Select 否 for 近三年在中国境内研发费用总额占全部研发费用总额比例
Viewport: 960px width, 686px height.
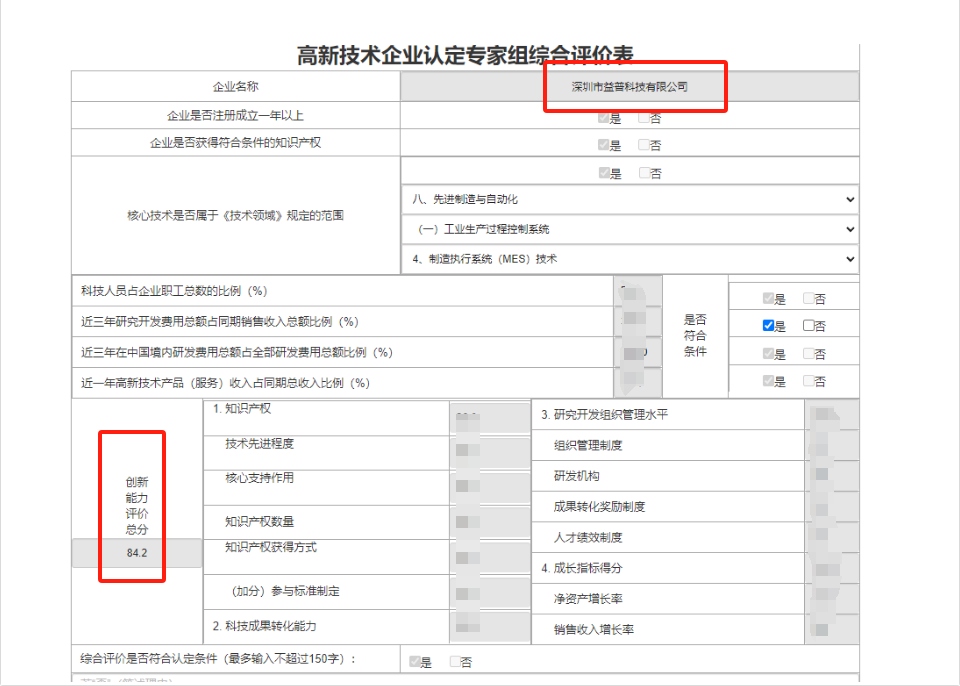(x=808, y=353)
